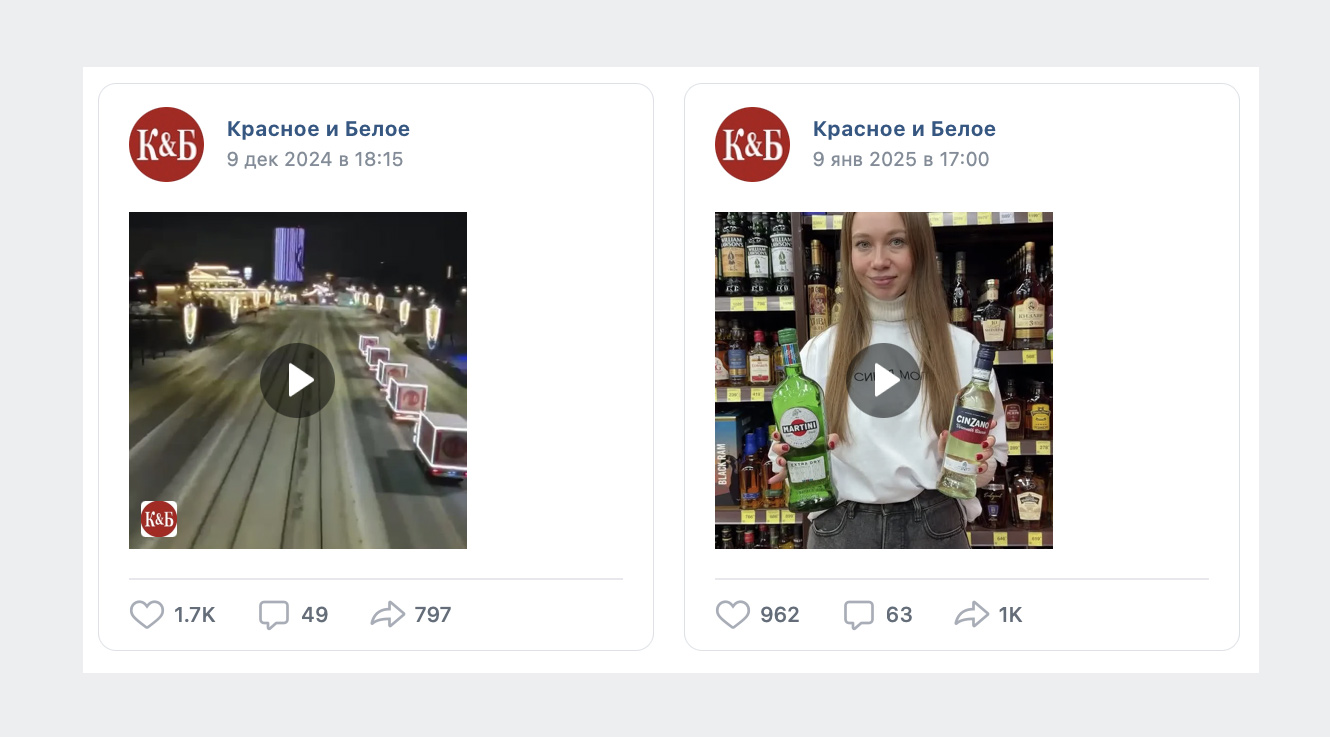Open Красное и Белое link above January post
This screenshot has width=1330, height=737.
(904, 129)
